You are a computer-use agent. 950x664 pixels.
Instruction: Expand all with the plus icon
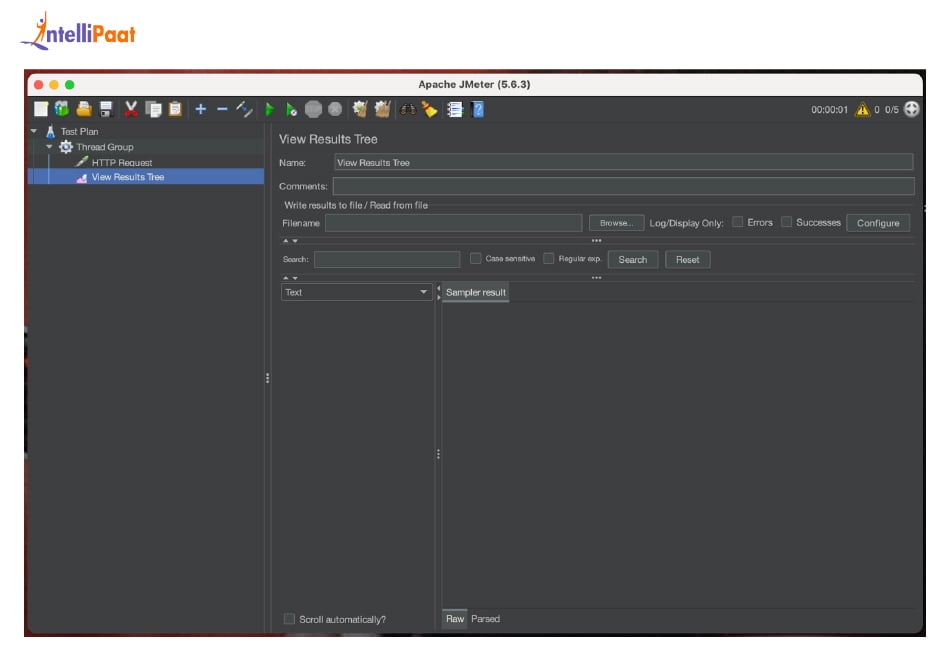click(201, 109)
